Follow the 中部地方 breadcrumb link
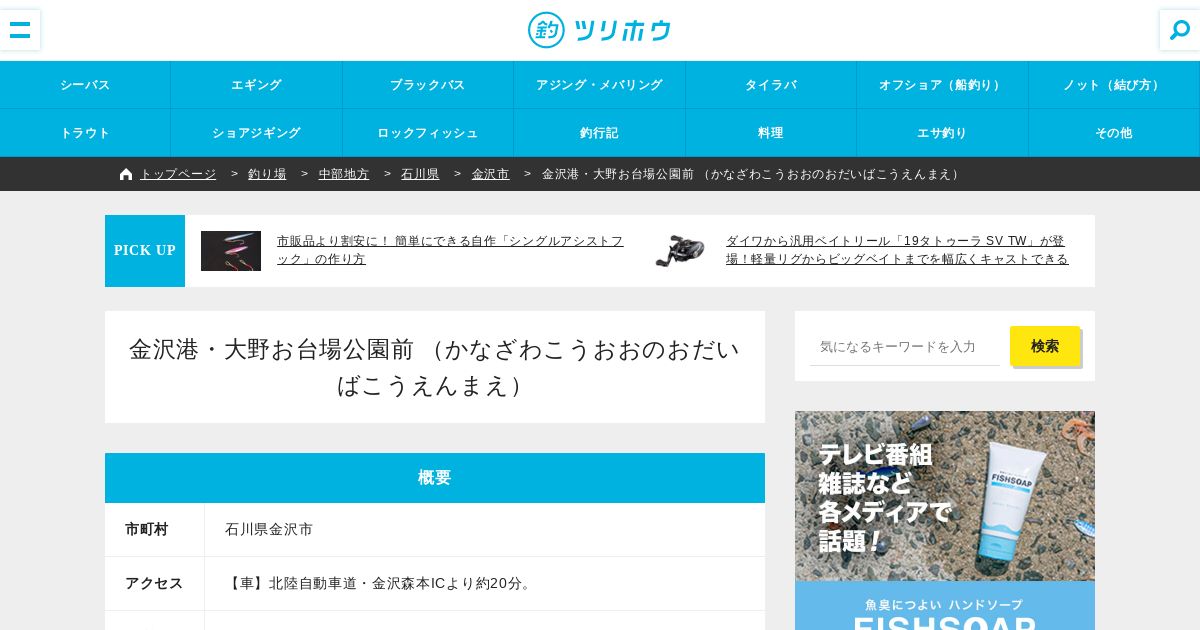1200x630 pixels. click(x=344, y=174)
